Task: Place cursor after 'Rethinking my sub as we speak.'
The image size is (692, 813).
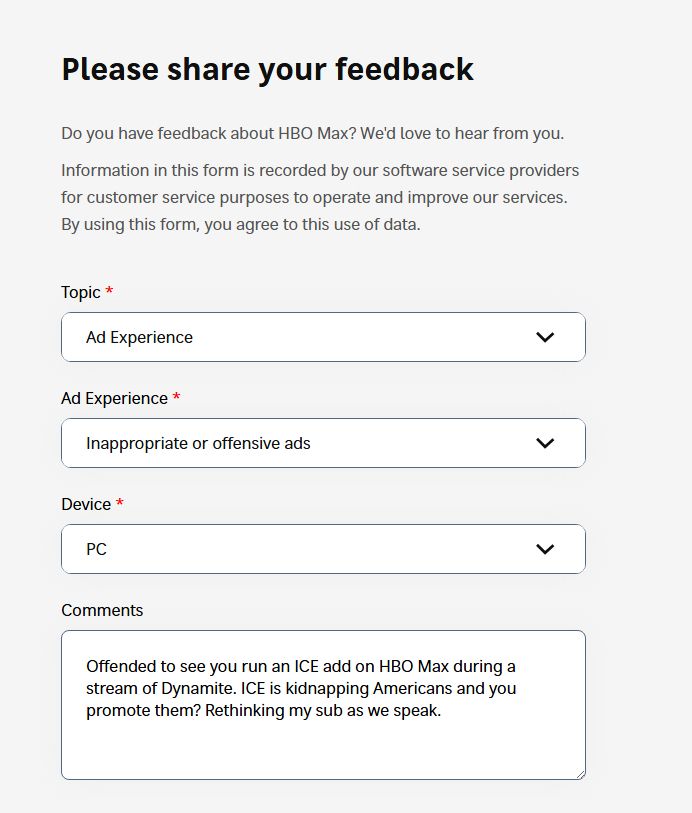Action: pyautogui.click(x=442, y=711)
